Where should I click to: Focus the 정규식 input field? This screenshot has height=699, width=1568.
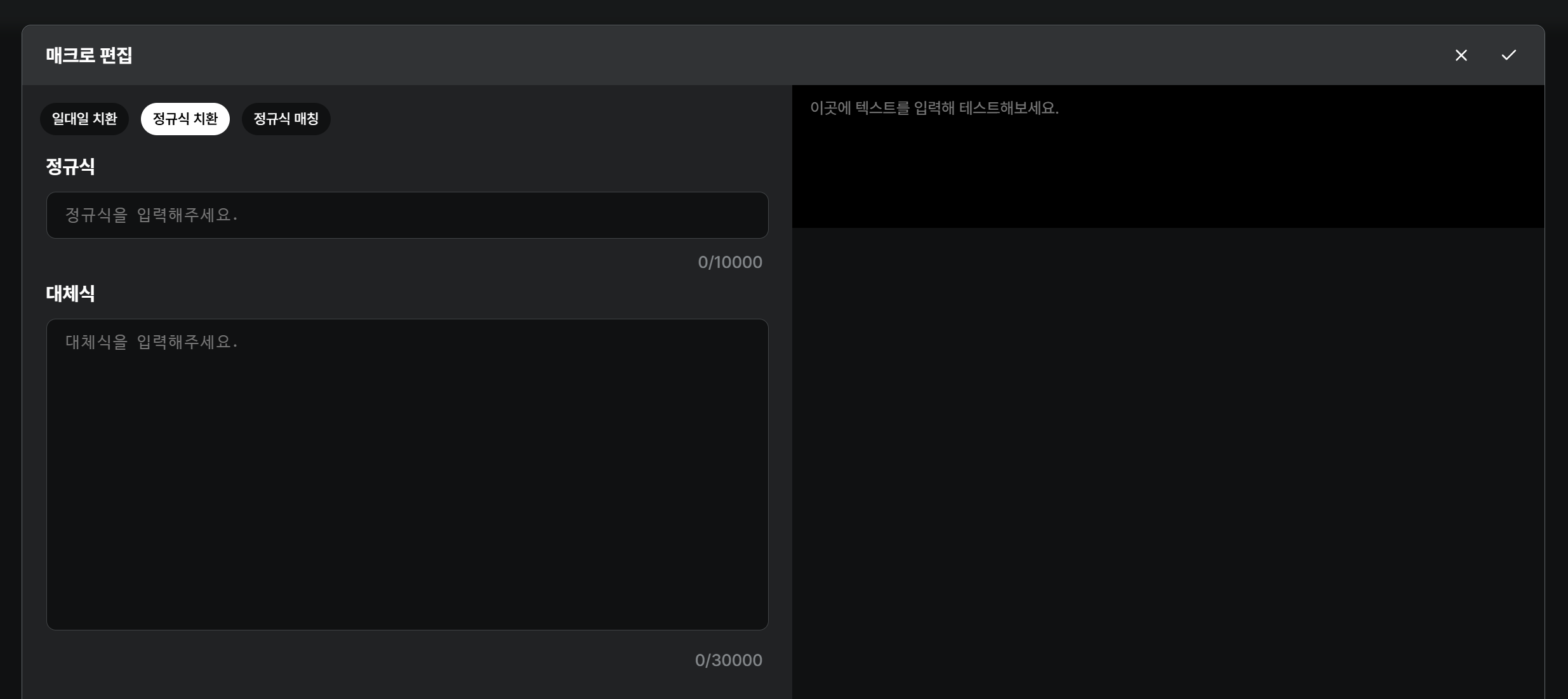click(407, 215)
